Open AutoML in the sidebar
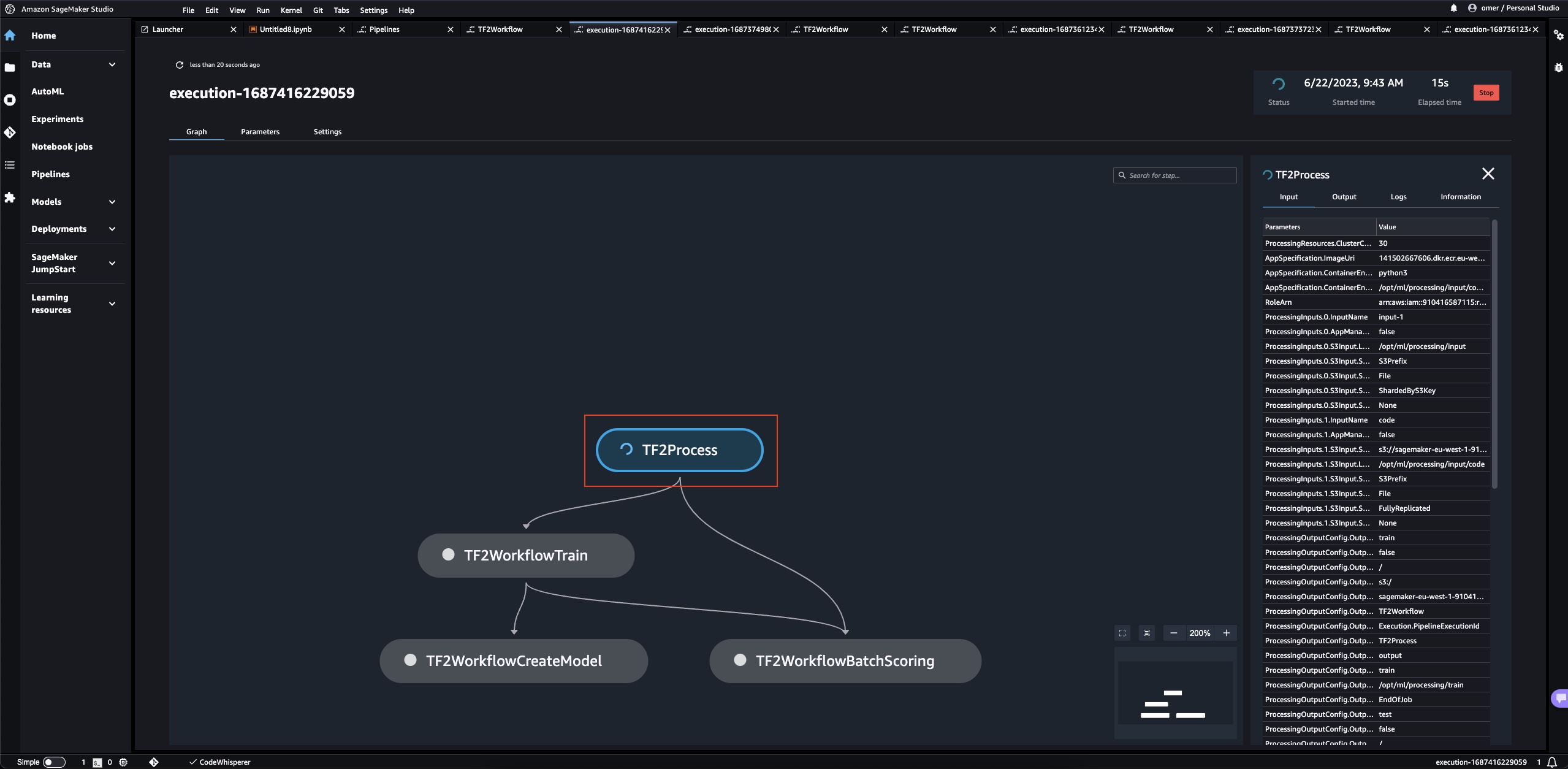Image resolution: width=1568 pixels, height=769 pixels. [47, 91]
